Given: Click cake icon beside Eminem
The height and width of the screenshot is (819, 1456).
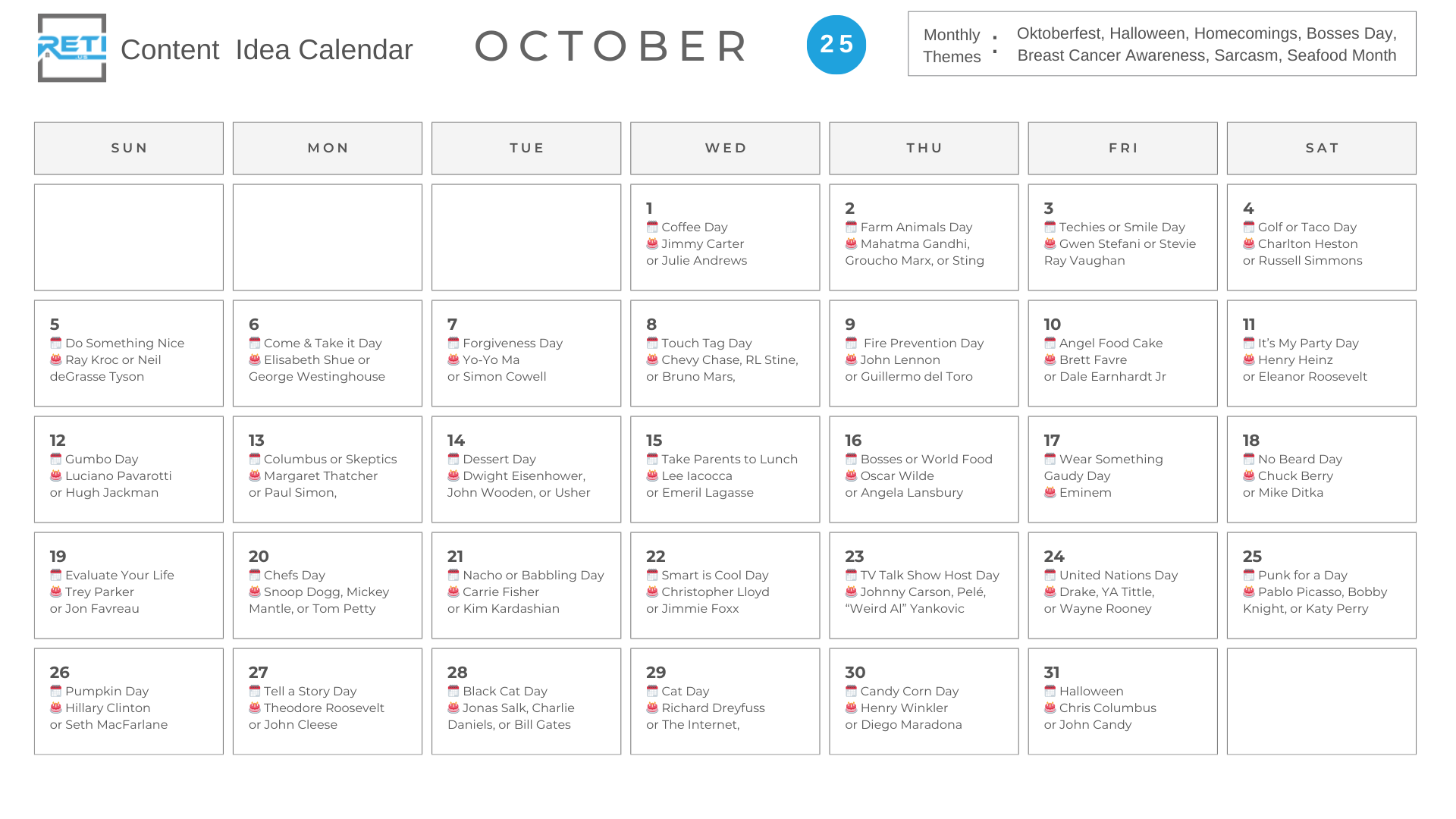Looking at the screenshot, I should pos(1050,492).
